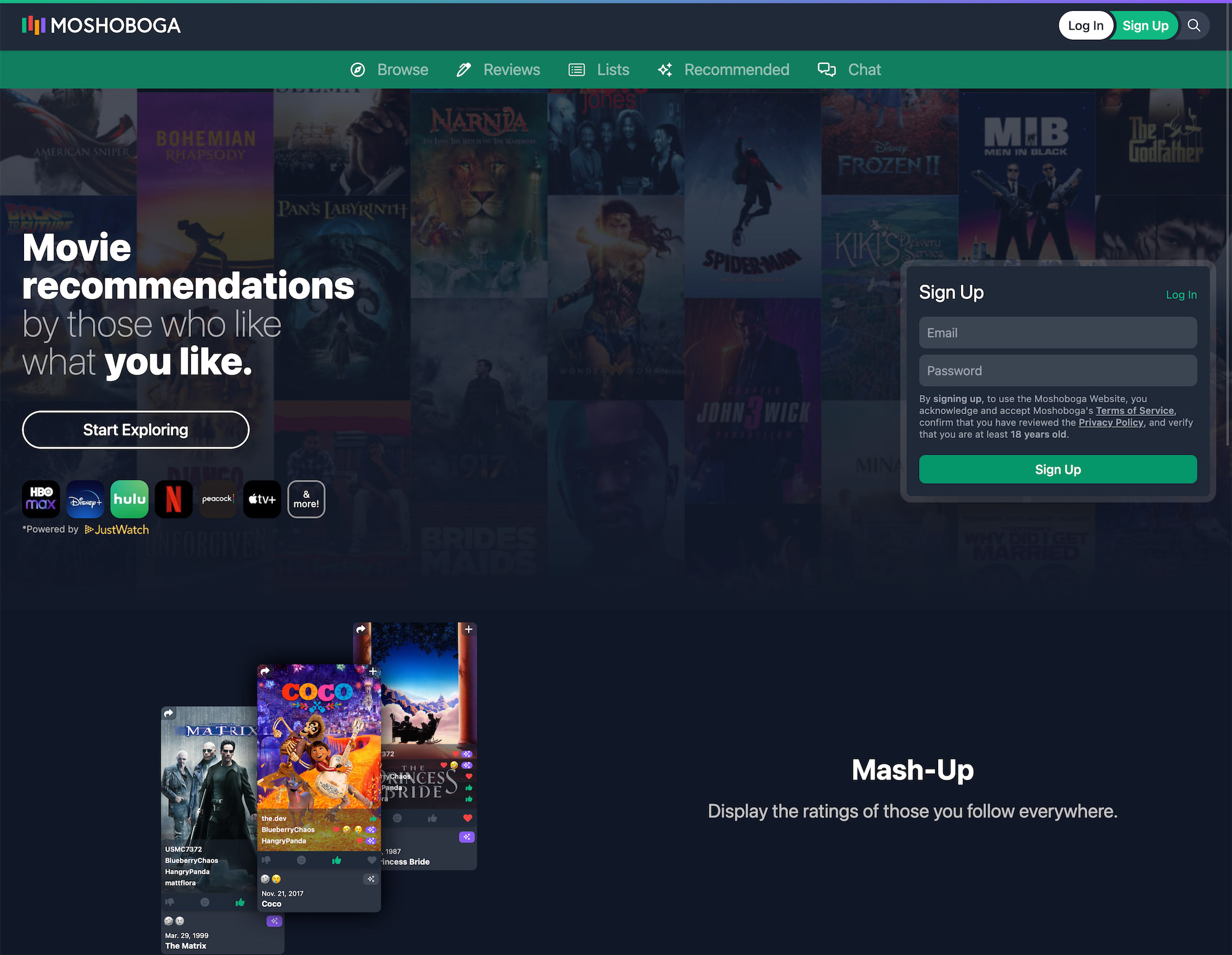Click the 'Mash-Up' heading
This screenshot has height=955, width=1232.
click(x=912, y=770)
